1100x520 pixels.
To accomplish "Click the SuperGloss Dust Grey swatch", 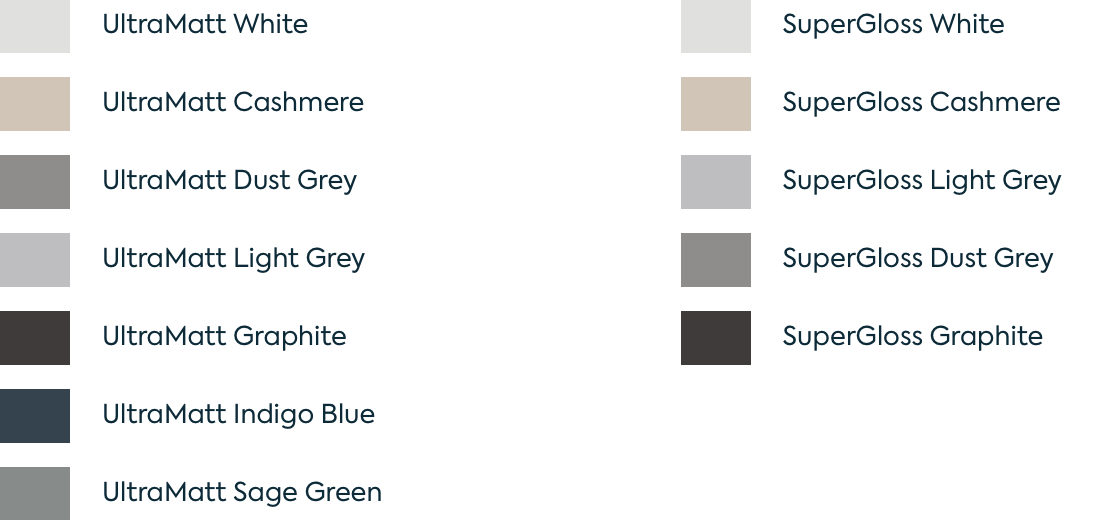I will click(x=716, y=260).
